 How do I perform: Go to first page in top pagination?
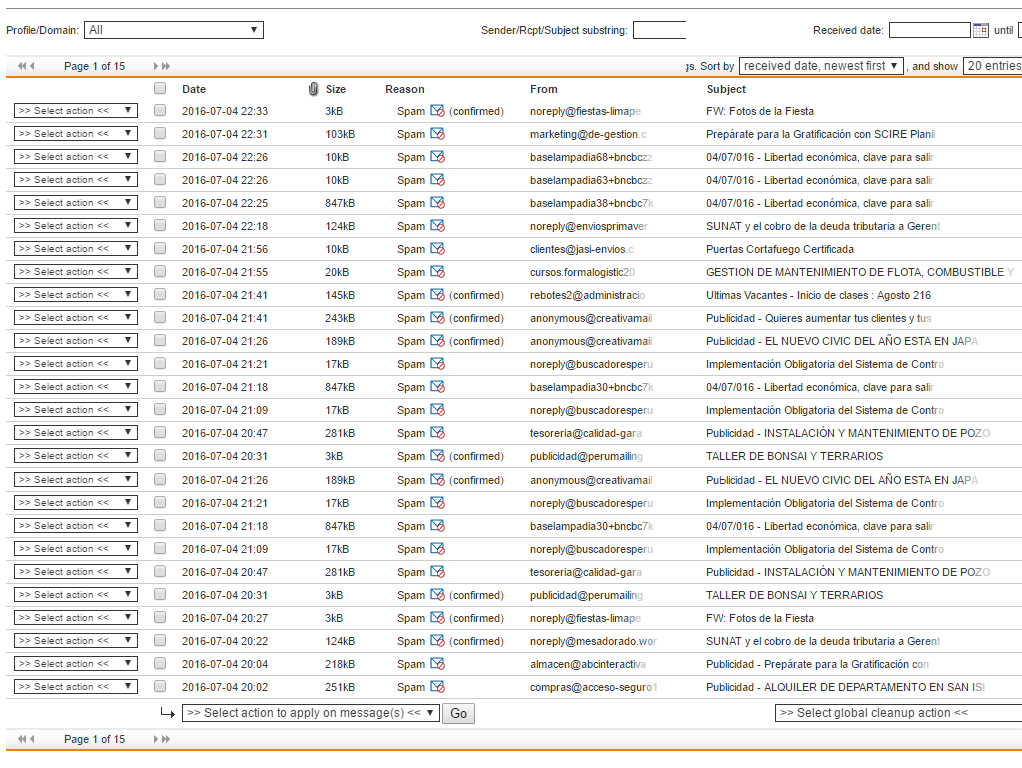click(x=21, y=66)
